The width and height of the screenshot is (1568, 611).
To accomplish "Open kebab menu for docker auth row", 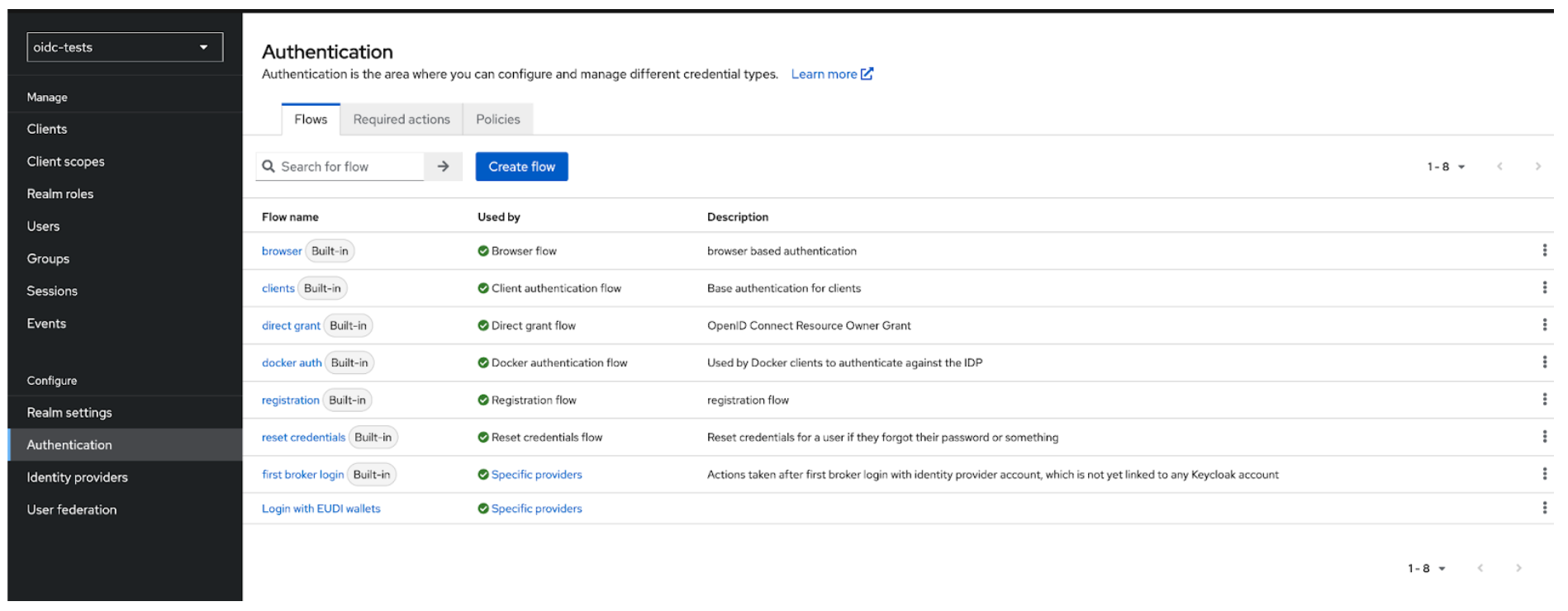I will pyautogui.click(x=1543, y=362).
